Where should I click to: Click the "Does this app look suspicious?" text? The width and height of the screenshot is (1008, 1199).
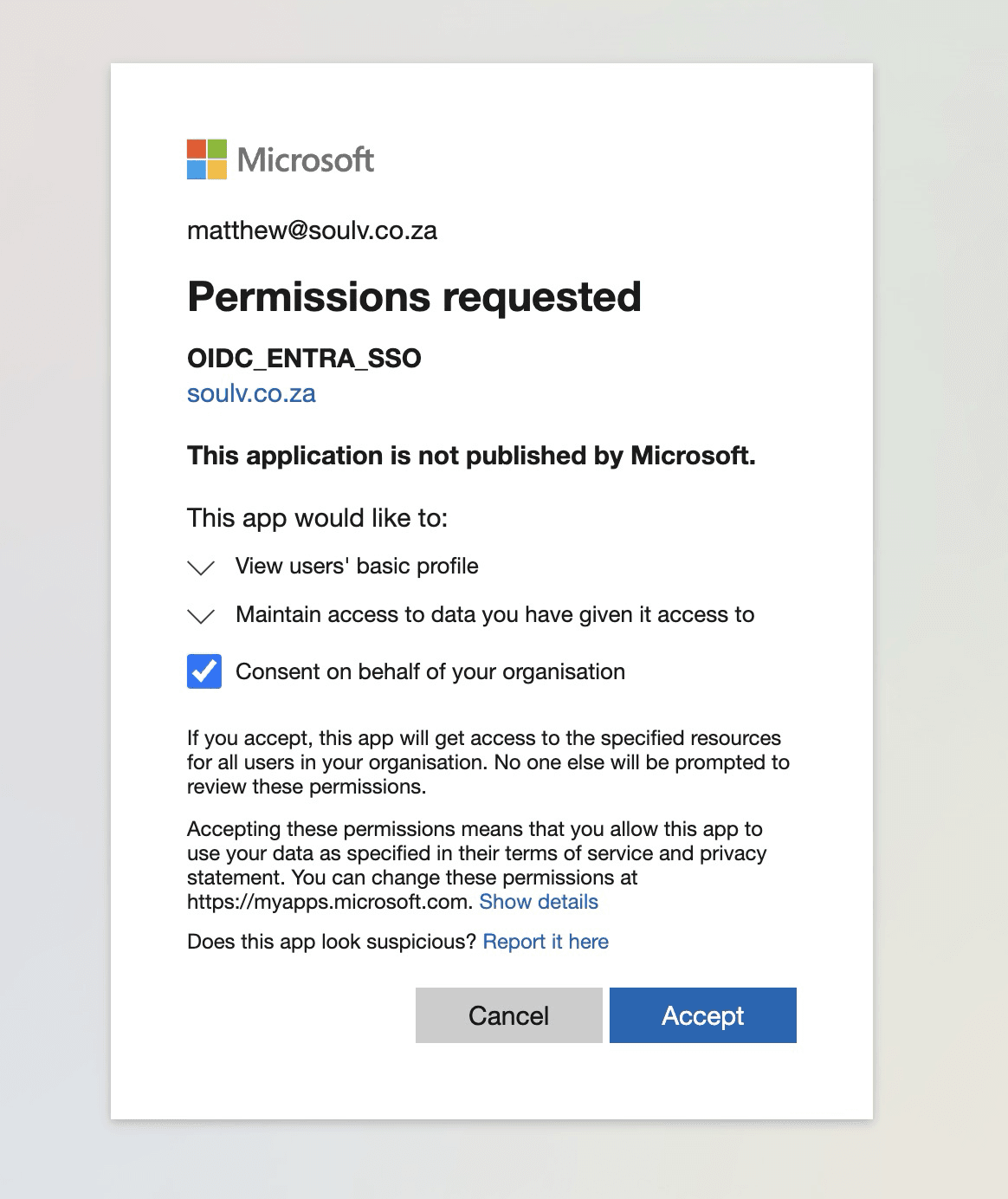(332, 942)
